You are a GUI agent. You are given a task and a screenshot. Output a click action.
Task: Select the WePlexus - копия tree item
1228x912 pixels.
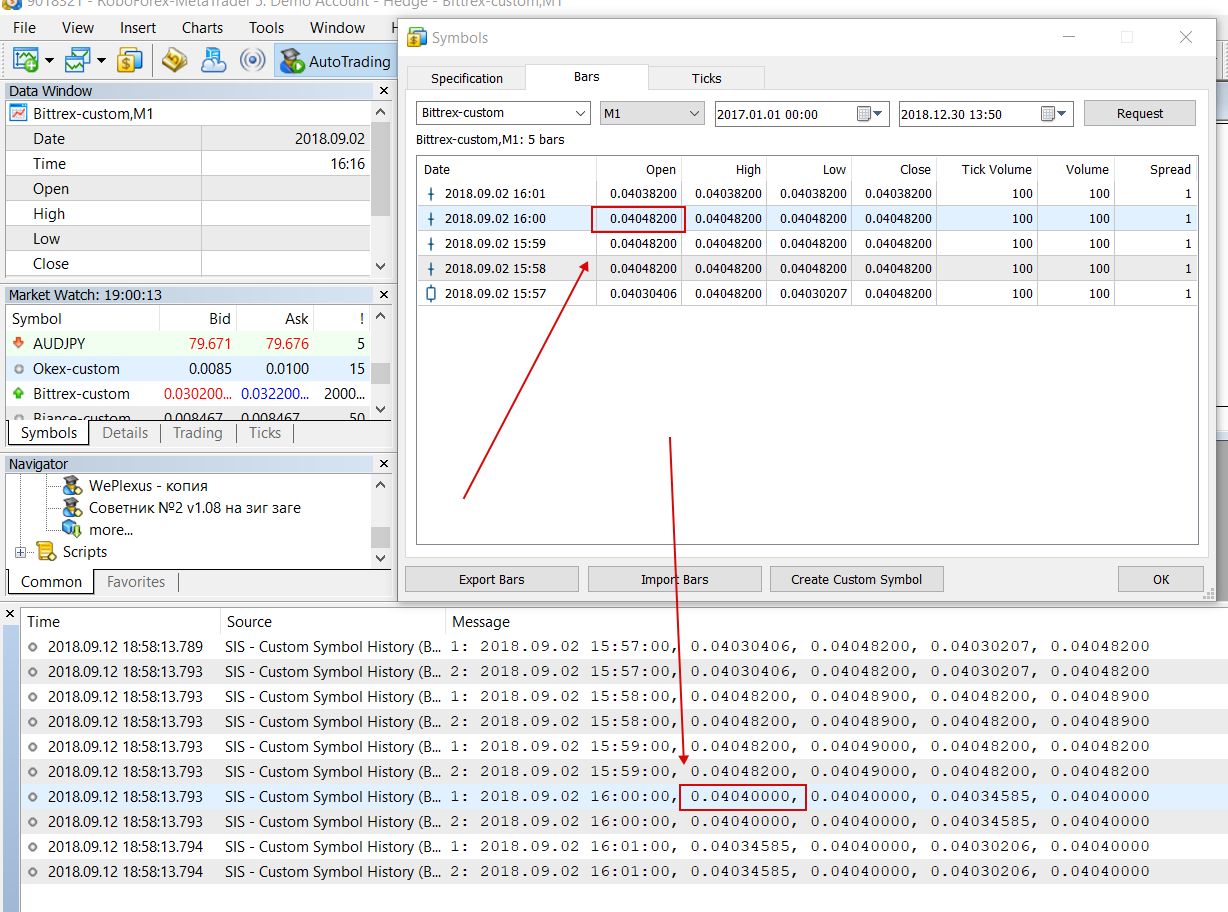click(x=148, y=486)
